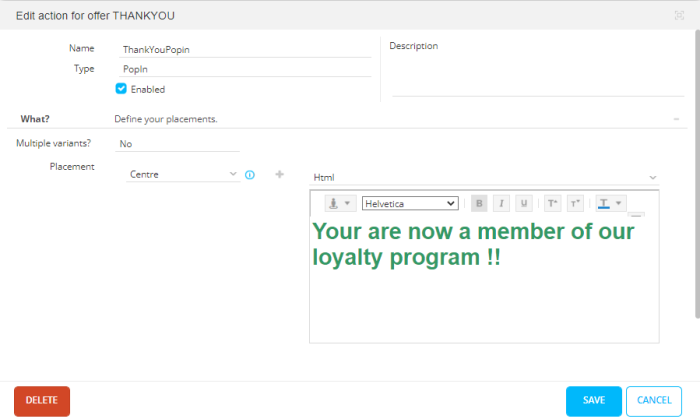Click the increase font size icon
The width and height of the screenshot is (700, 419).
coord(553,203)
